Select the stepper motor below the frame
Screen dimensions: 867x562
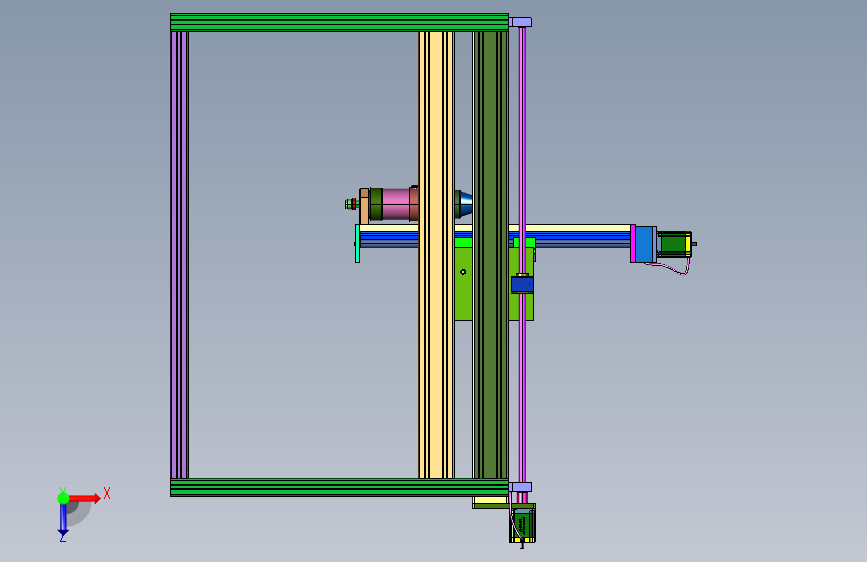click(523, 525)
